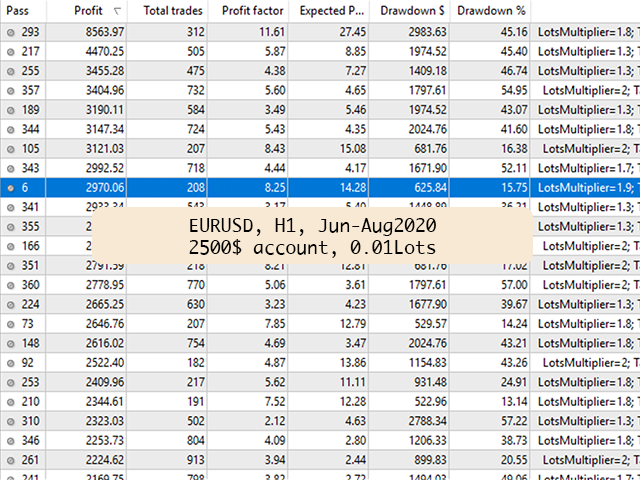Click profit value 3190.11

click(x=104, y=110)
